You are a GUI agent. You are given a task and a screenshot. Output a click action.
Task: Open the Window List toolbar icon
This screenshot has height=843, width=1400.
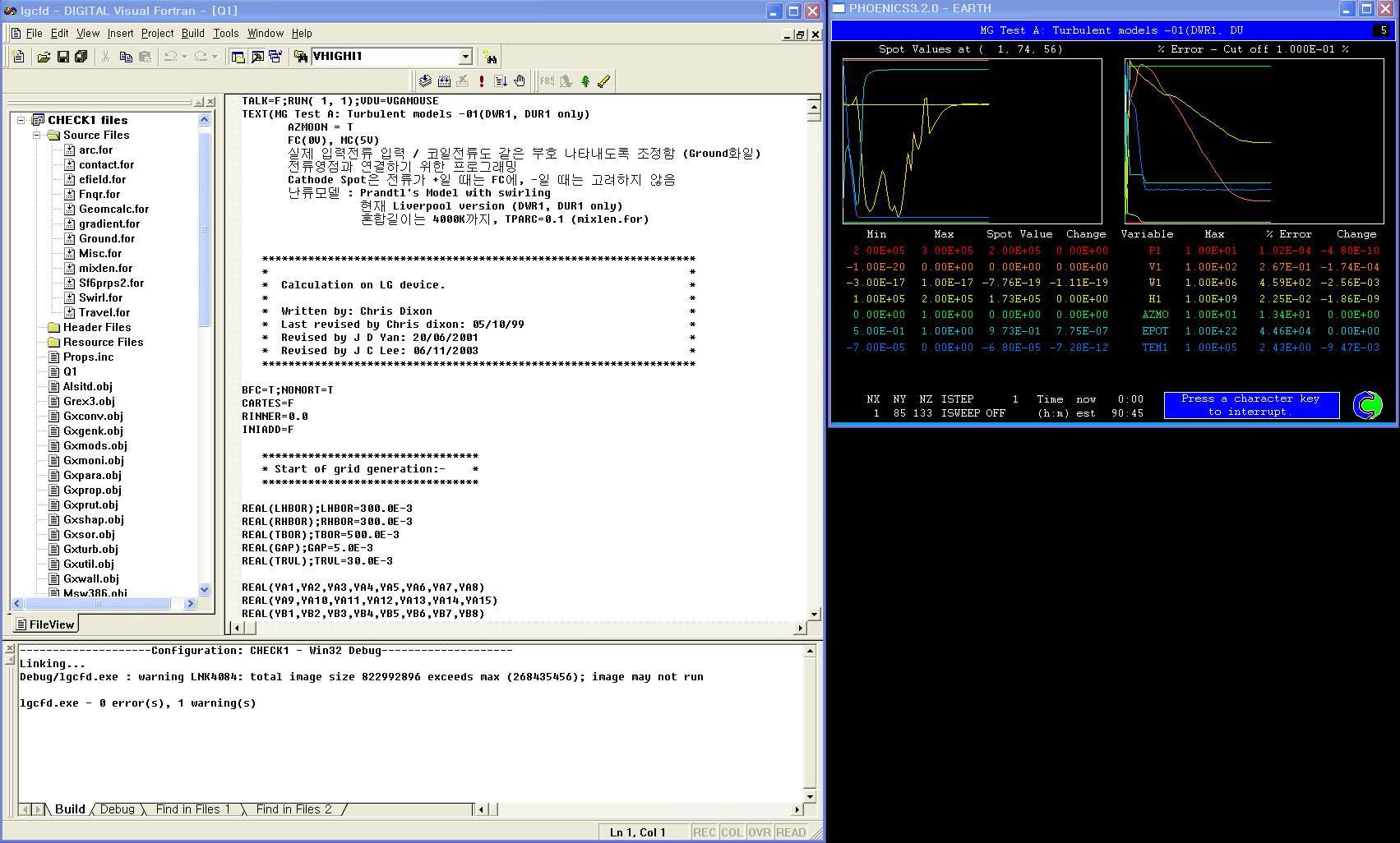(x=275, y=57)
